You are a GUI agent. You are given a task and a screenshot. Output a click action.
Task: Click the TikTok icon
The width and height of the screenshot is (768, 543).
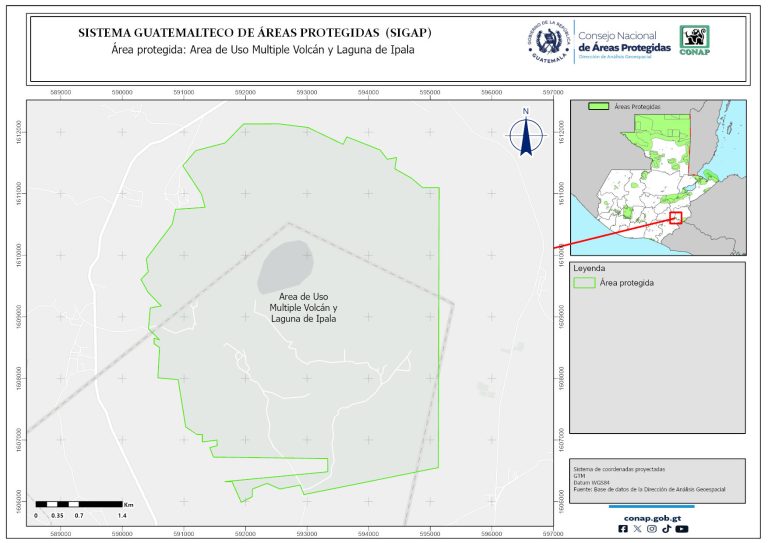666,529
